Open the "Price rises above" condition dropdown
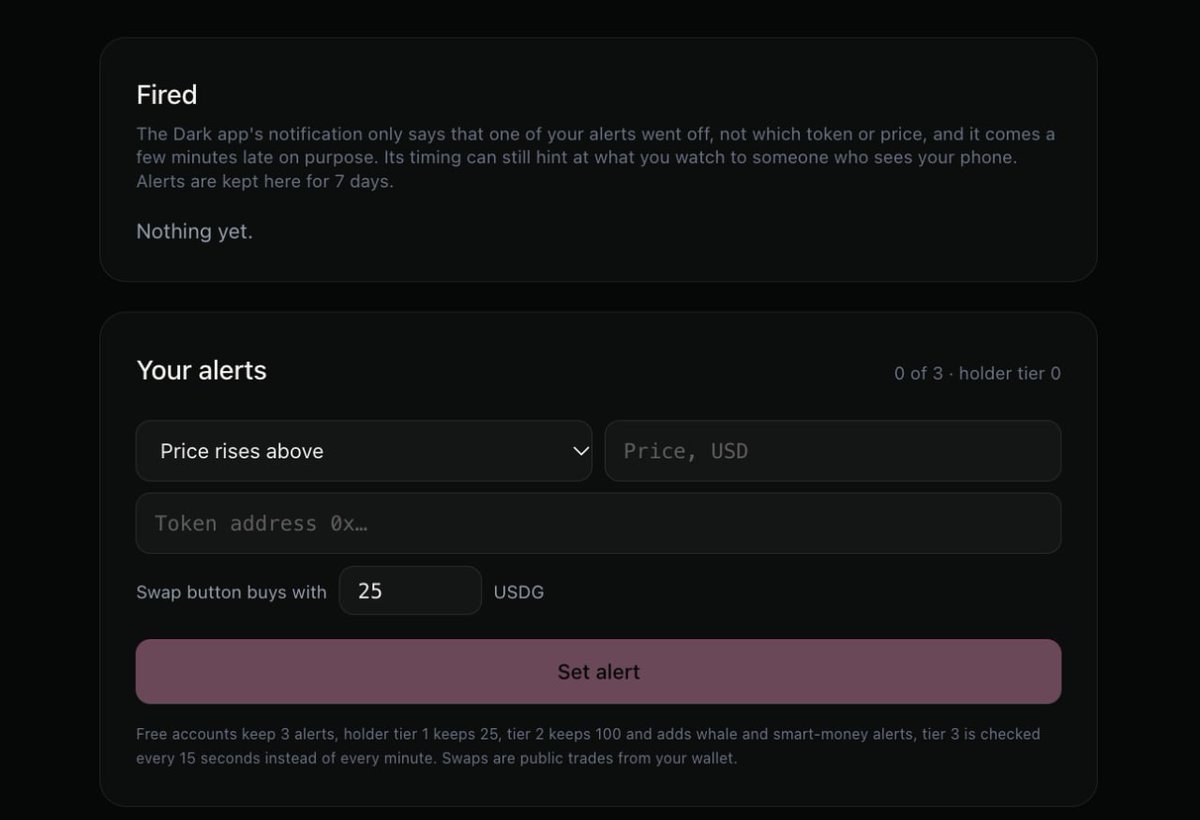1200x820 pixels. pyautogui.click(x=364, y=451)
